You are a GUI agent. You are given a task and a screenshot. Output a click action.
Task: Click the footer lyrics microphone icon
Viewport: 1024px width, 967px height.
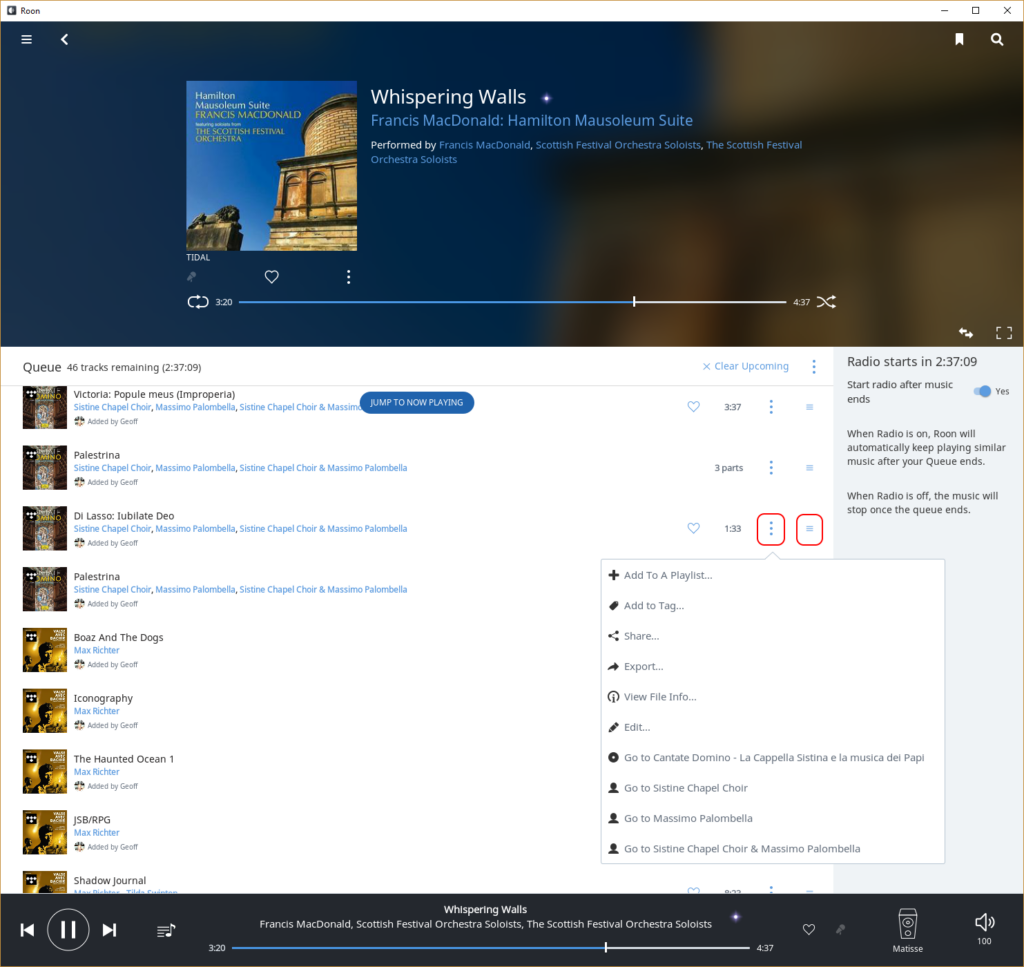[840, 929]
